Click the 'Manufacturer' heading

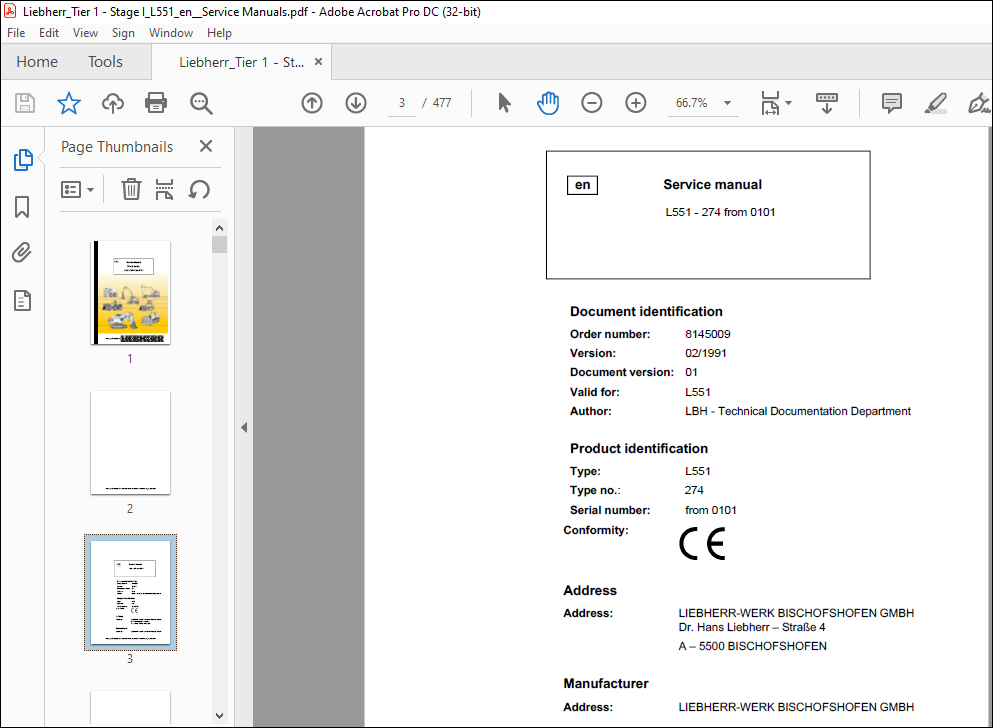click(x=605, y=683)
